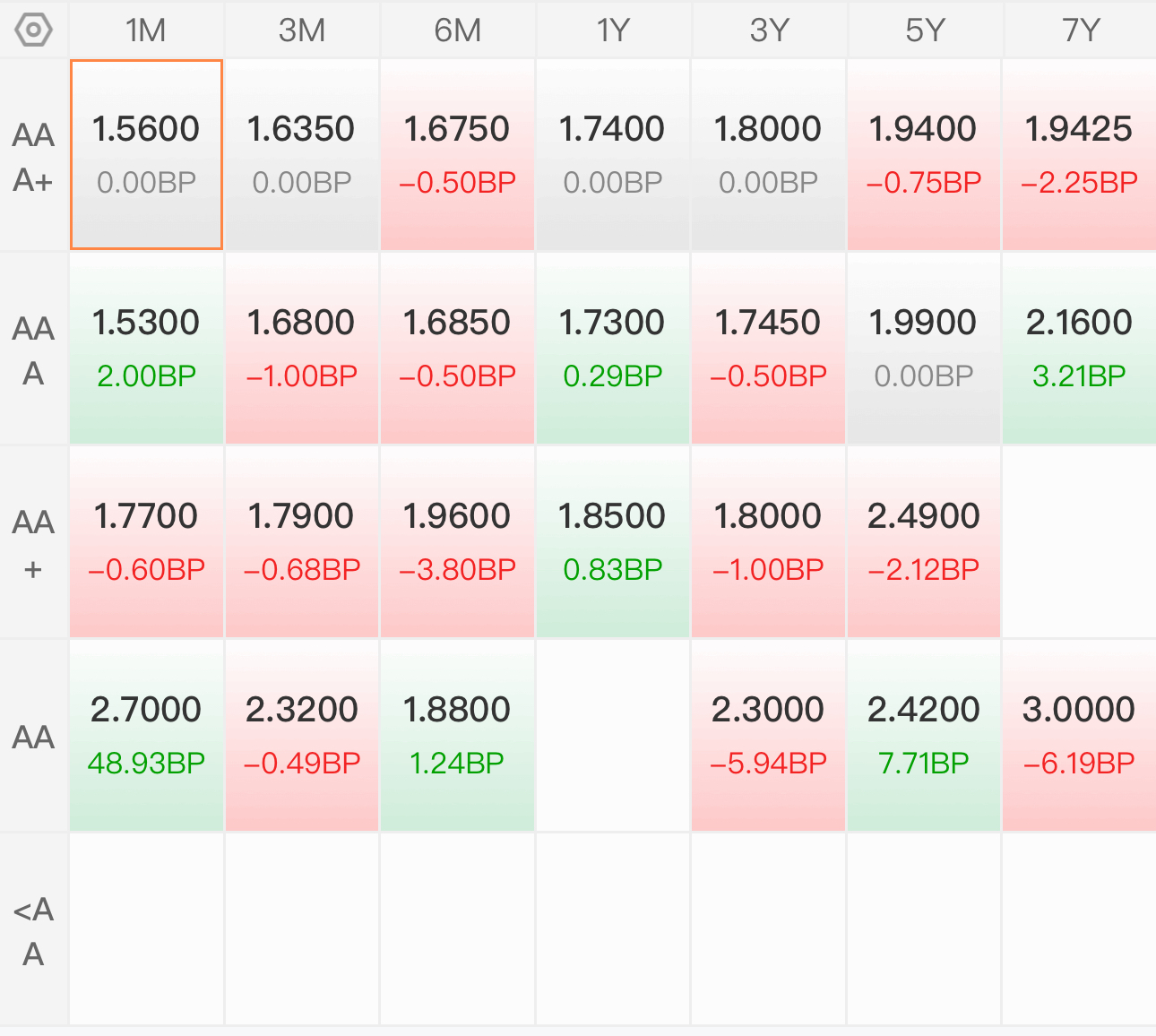The height and width of the screenshot is (1036, 1156).
Task: Click the empty AA 1Y cell
Action: point(613,736)
